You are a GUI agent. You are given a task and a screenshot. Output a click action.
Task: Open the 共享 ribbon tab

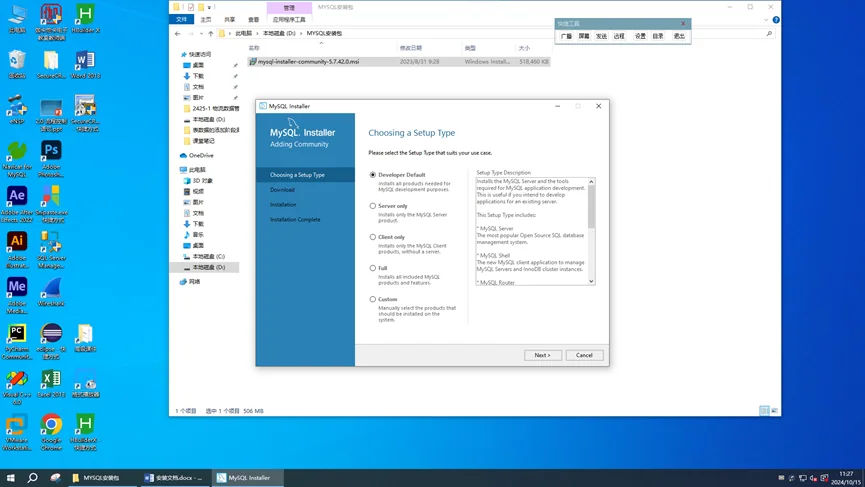(229, 19)
